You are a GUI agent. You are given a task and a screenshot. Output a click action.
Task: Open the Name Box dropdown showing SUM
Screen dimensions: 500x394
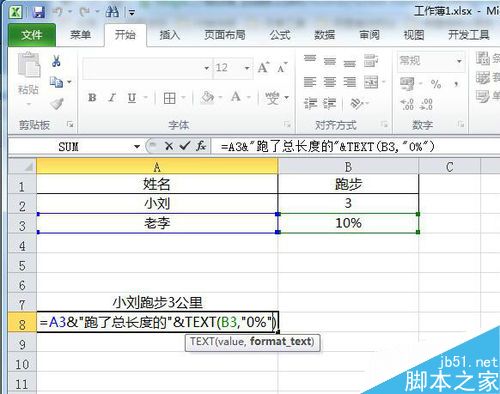coord(136,146)
